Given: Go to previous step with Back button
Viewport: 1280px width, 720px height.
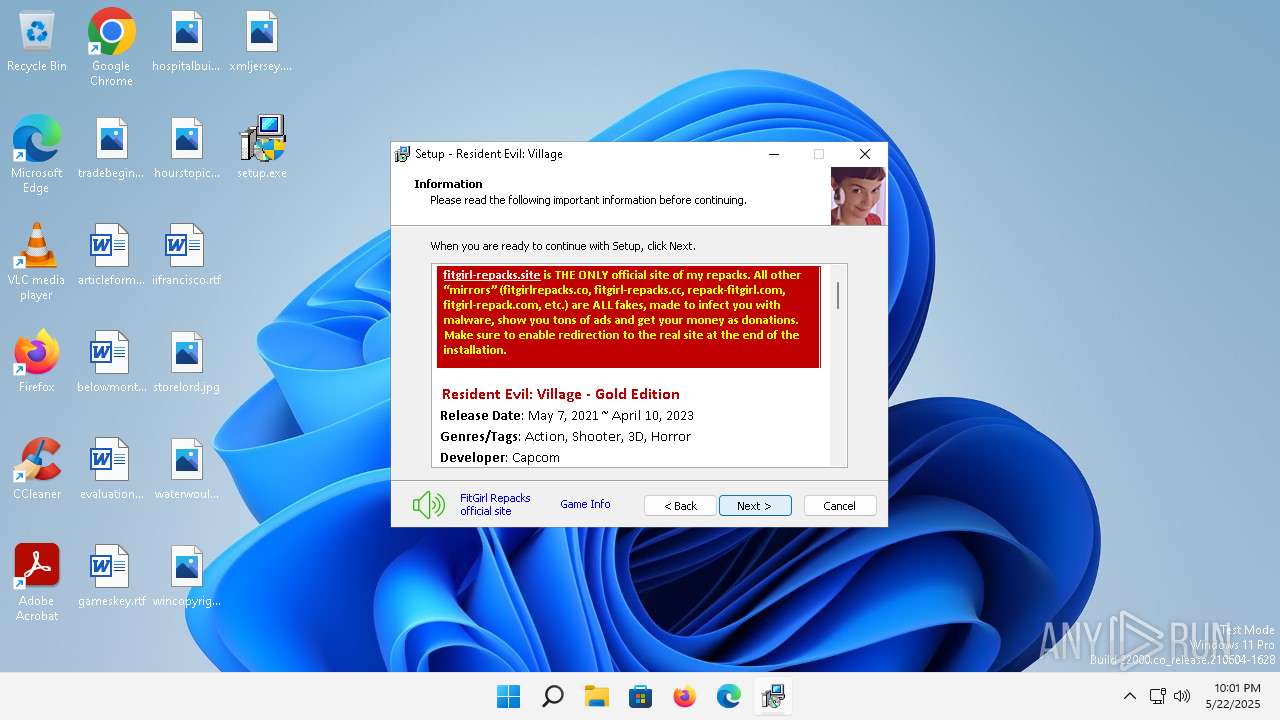Looking at the screenshot, I should pyautogui.click(x=680, y=506).
